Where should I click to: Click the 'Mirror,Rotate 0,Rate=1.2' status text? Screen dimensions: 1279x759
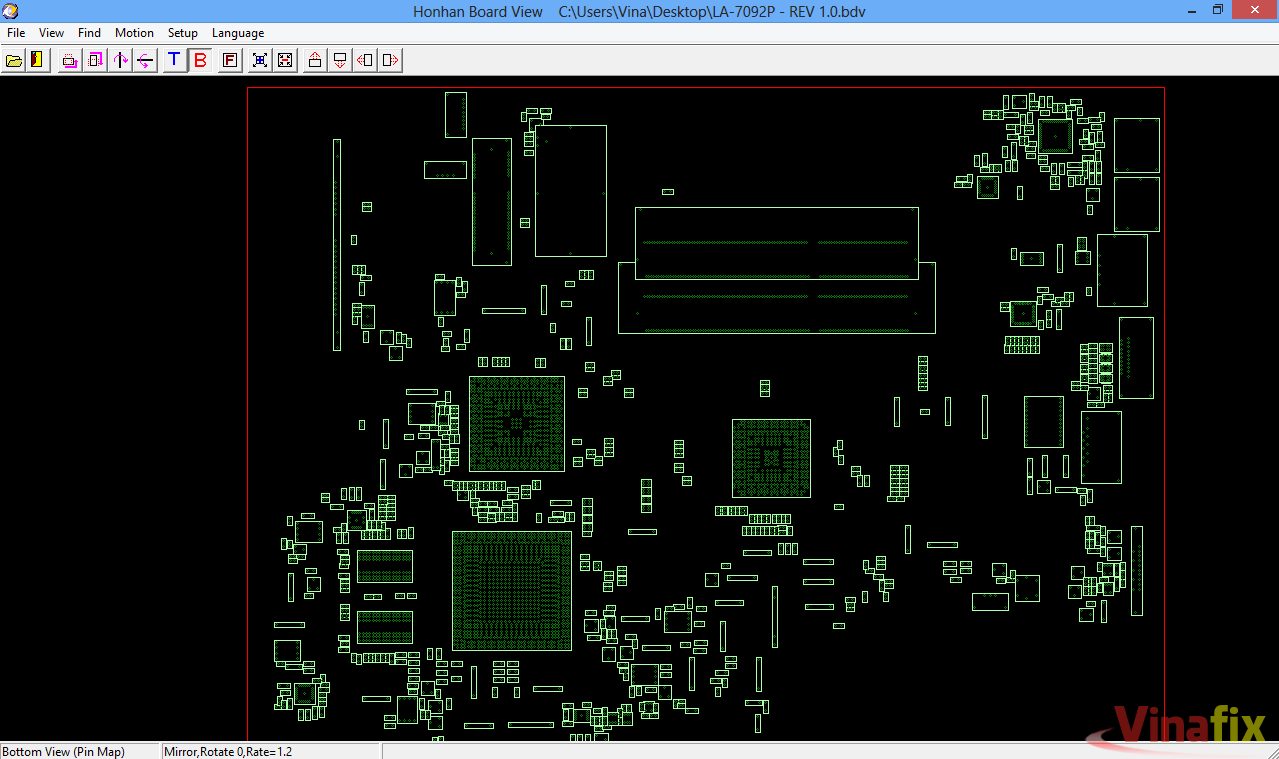[x=229, y=751]
